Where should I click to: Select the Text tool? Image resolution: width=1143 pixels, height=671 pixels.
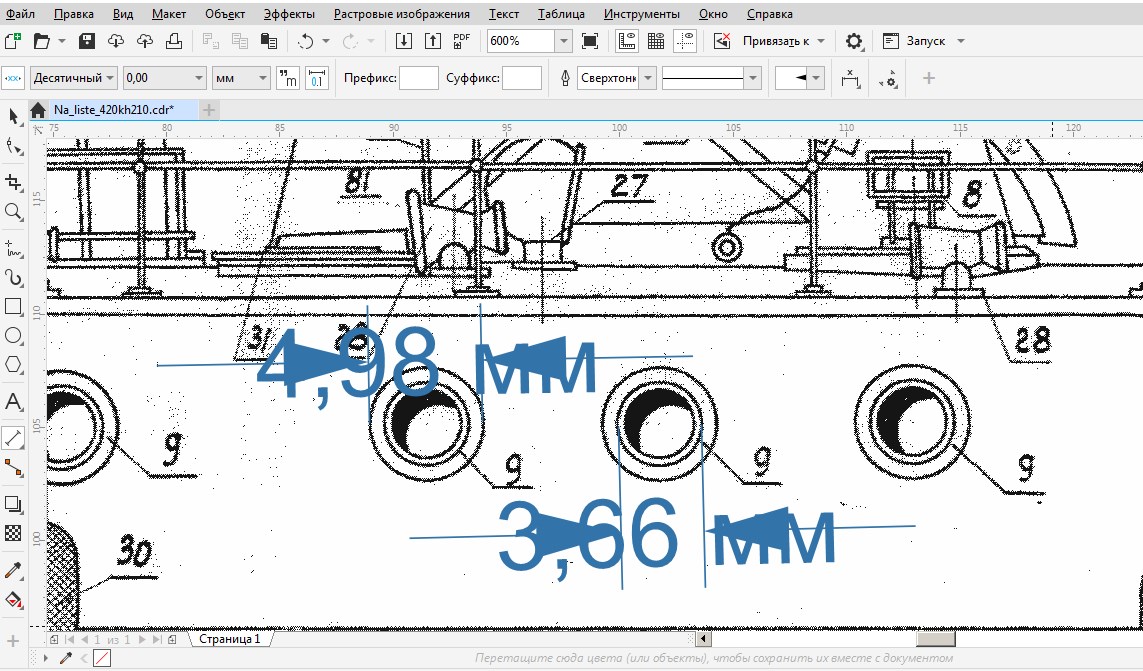[x=13, y=401]
